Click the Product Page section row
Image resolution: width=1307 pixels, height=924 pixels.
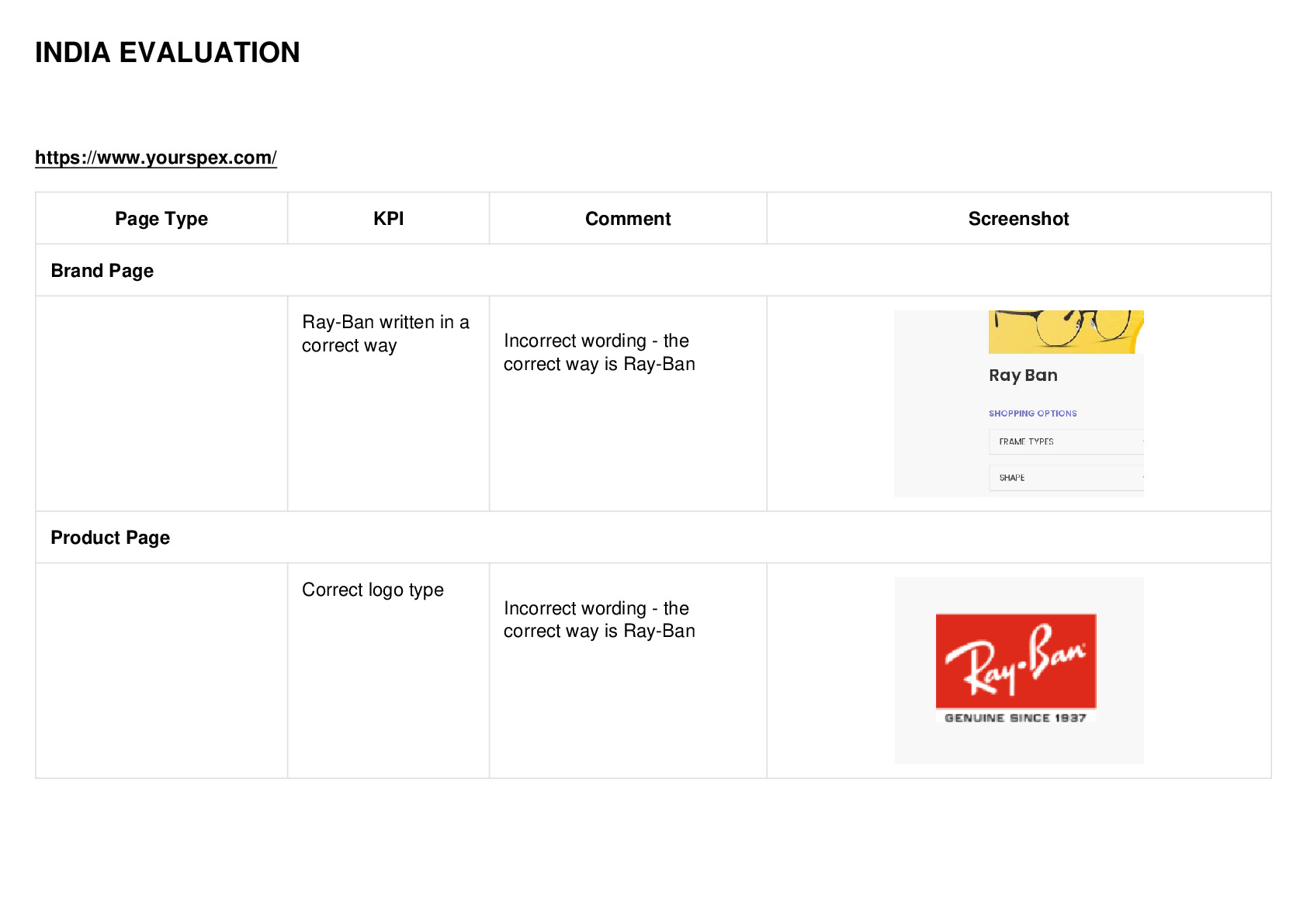click(x=653, y=537)
